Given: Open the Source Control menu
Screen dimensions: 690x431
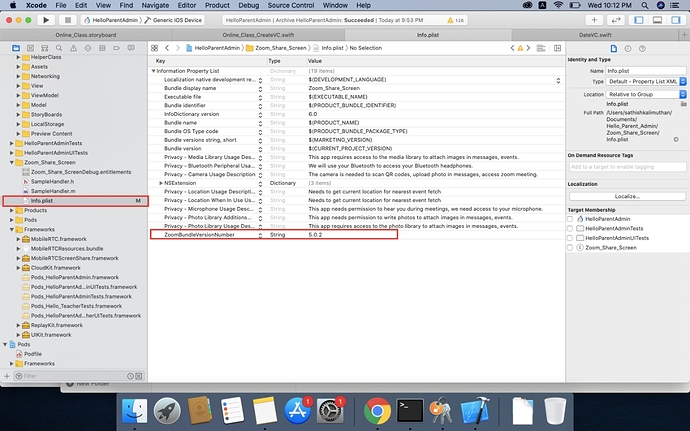Looking at the screenshot, I should coord(291,5).
